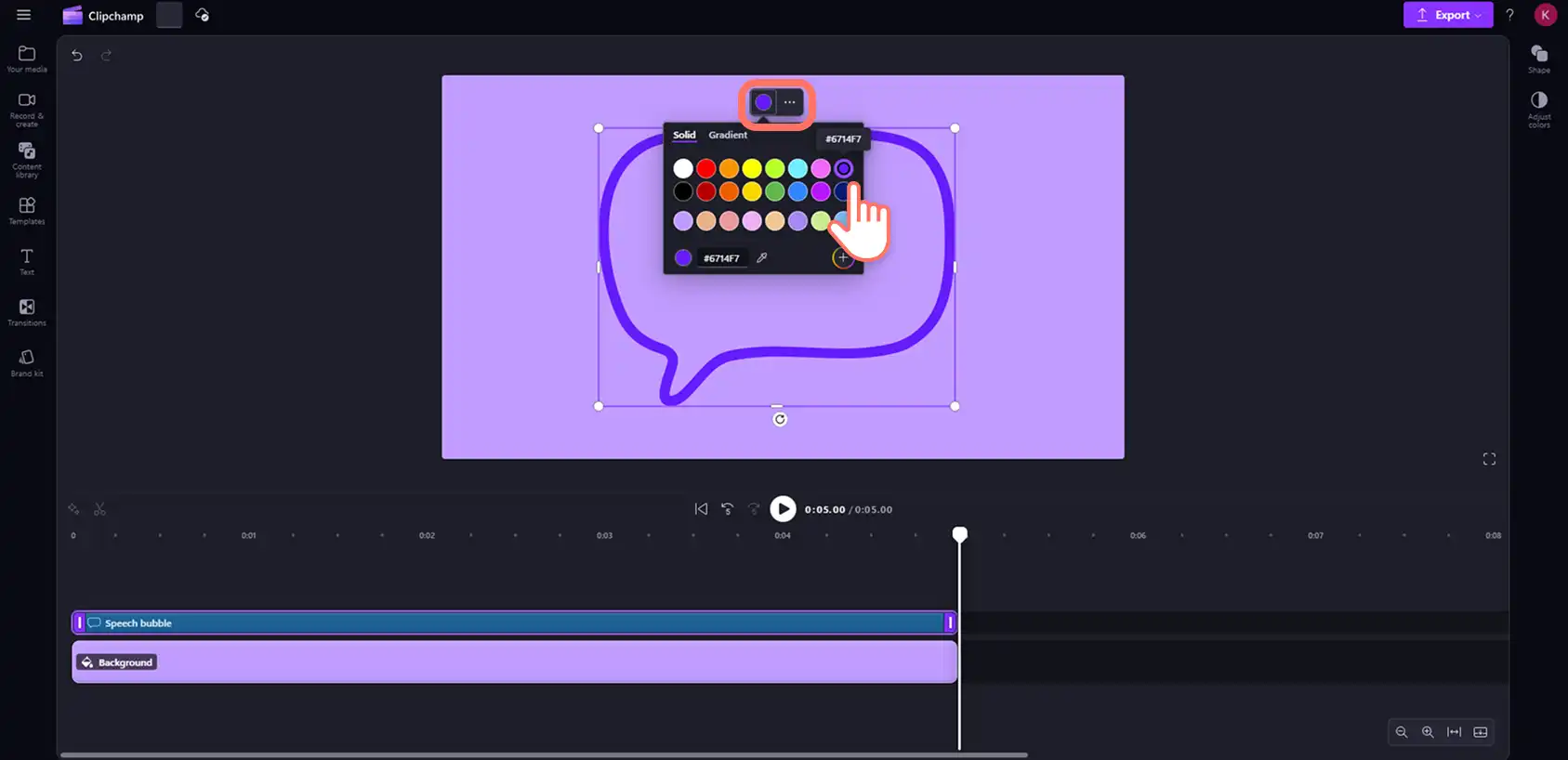Play the video preview
The width and height of the screenshot is (1568, 760).
(784, 509)
